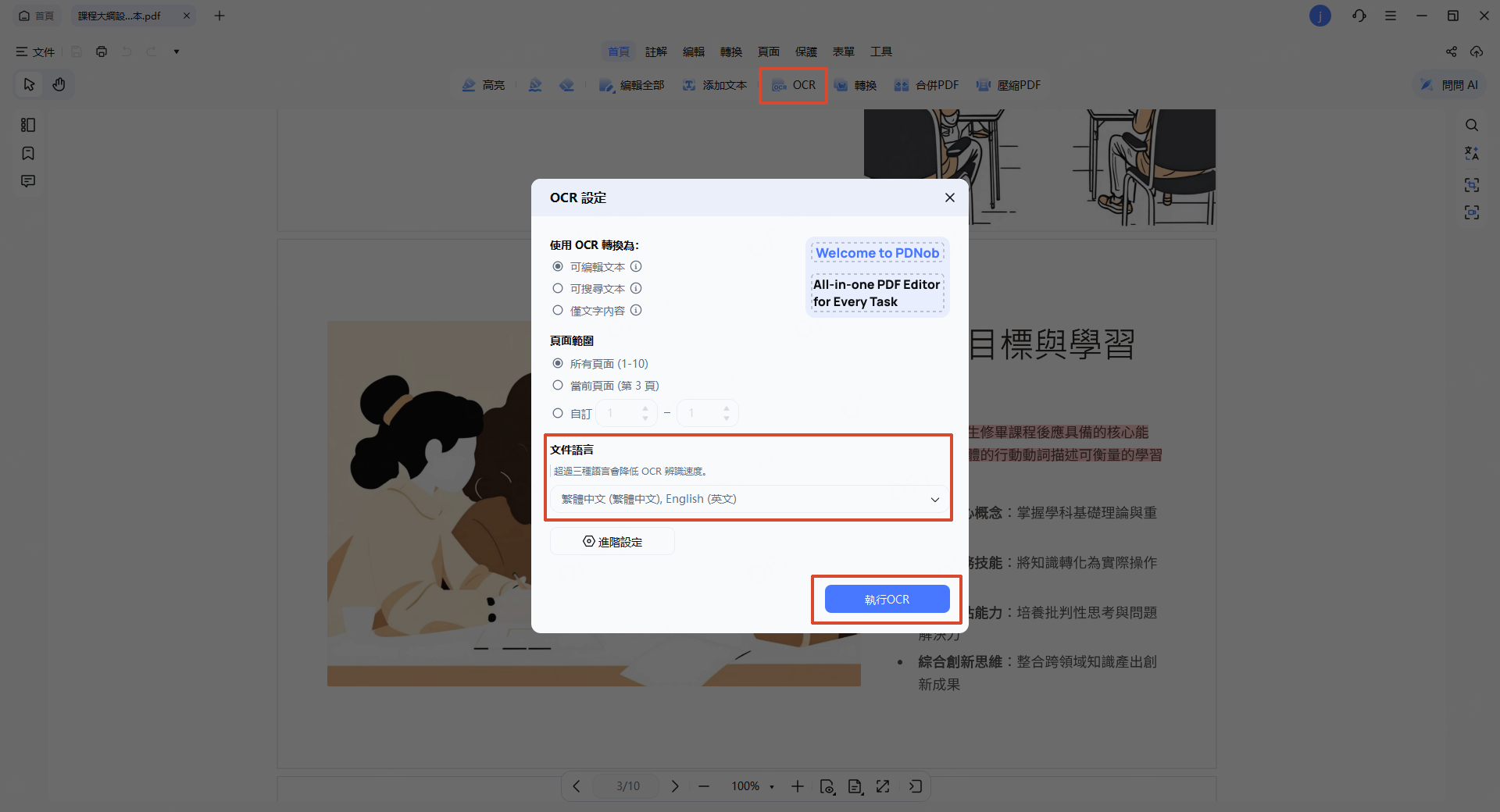Viewport: 1500px width, 812px height.
Task: Open the page thumbnails sidebar panel
Action: [28, 125]
